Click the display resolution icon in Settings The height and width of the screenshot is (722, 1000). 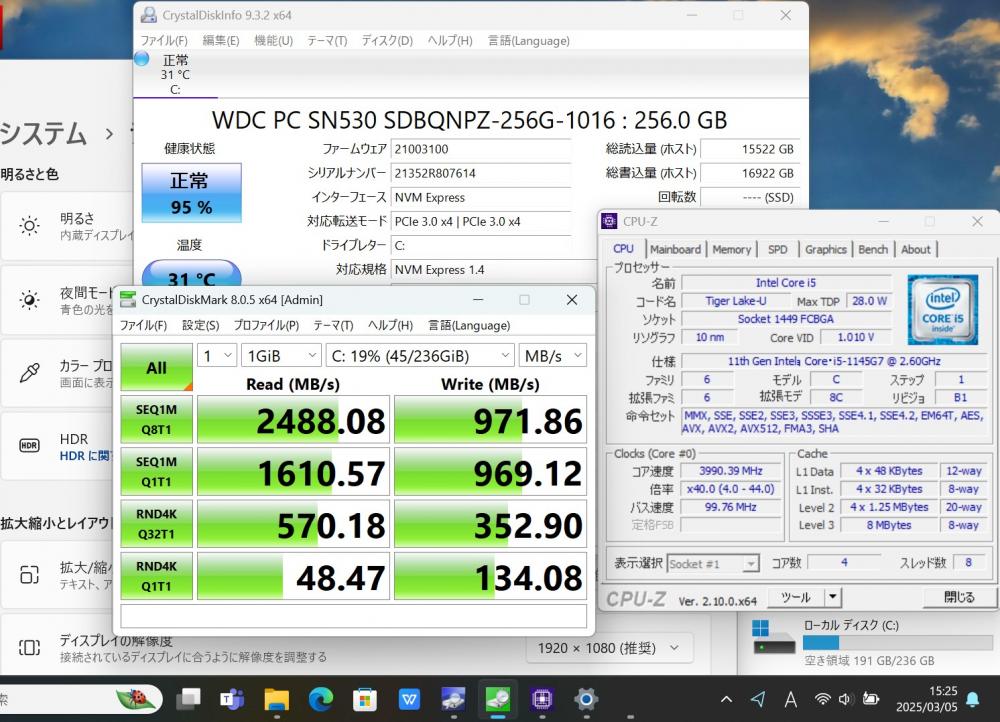[29, 648]
